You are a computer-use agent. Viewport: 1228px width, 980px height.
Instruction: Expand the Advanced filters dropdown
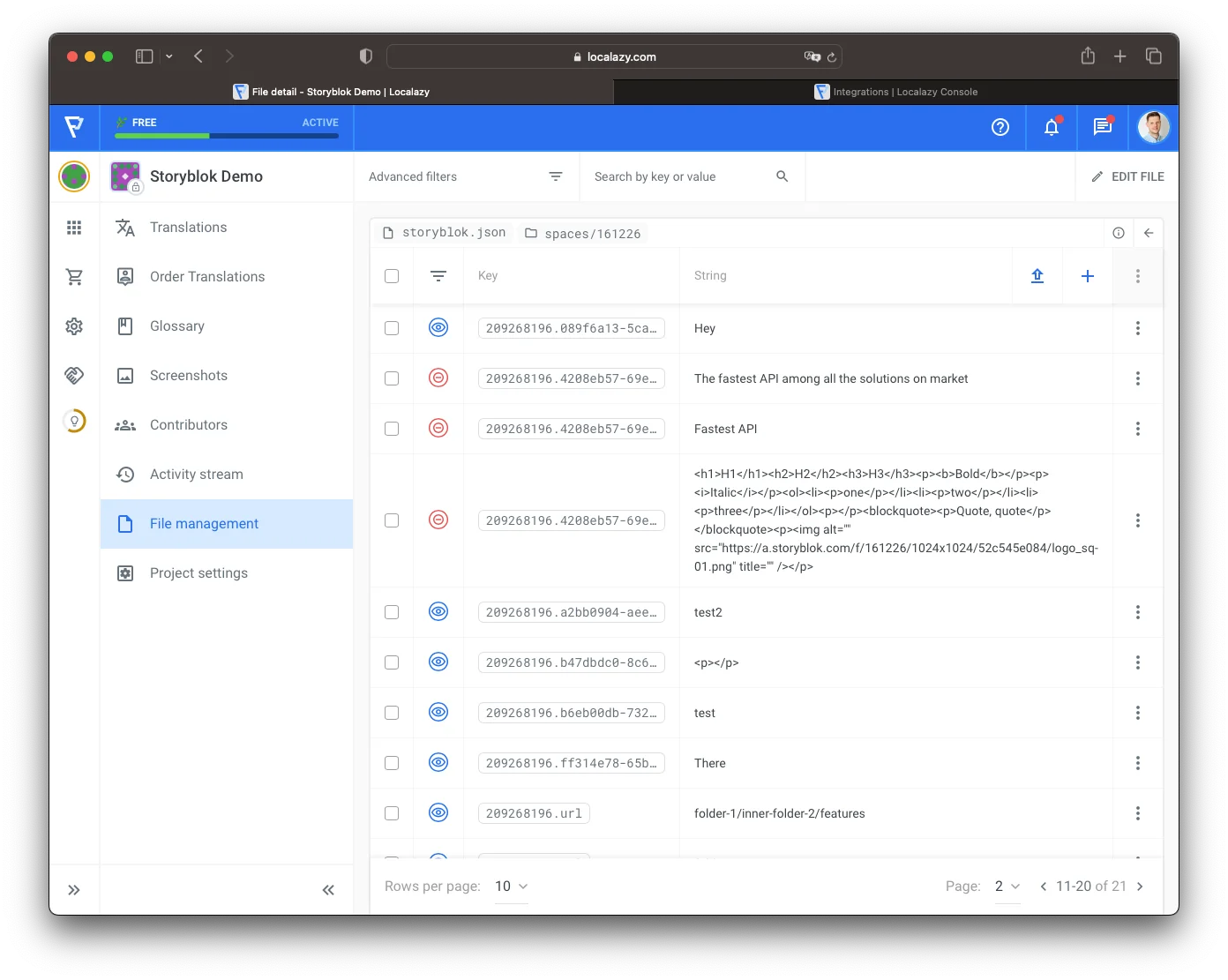[x=466, y=176]
